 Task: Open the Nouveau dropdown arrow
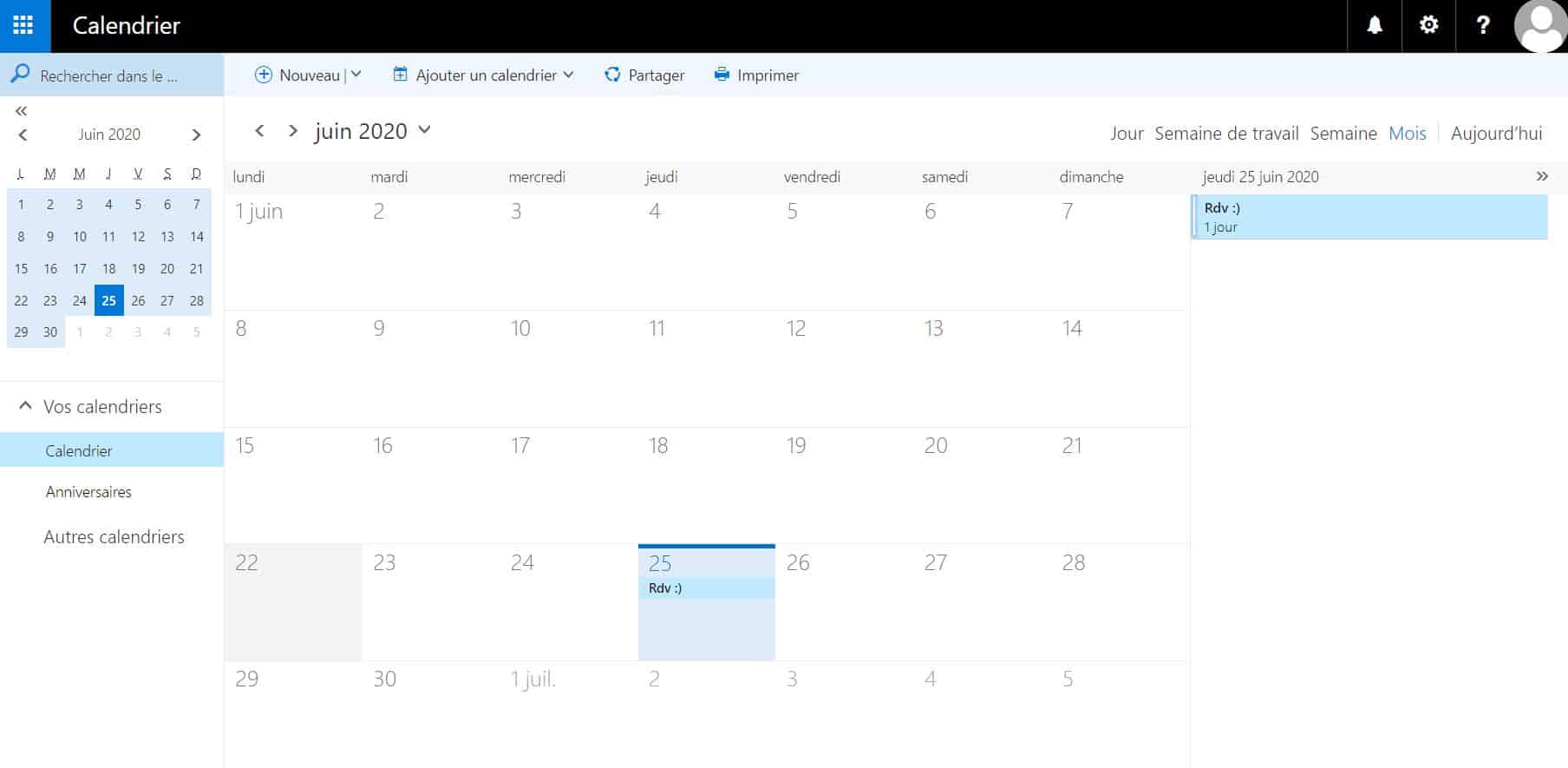tap(356, 75)
